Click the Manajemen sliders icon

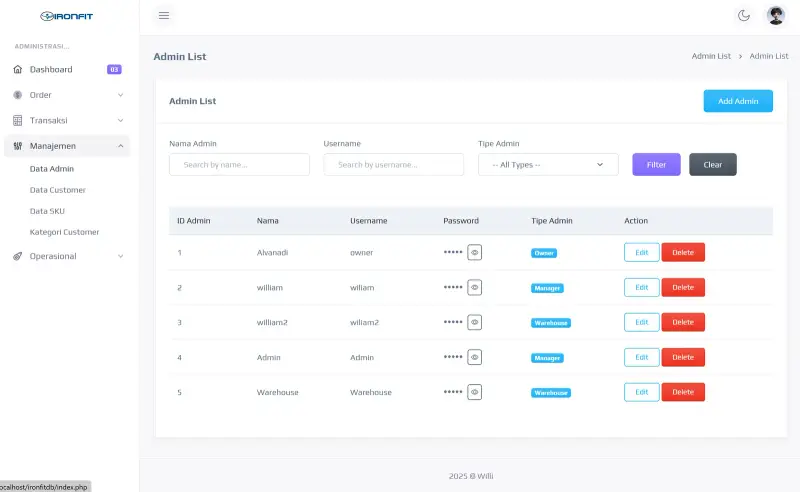18,146
